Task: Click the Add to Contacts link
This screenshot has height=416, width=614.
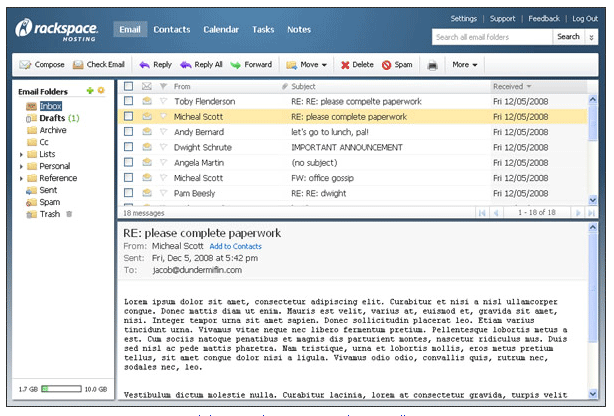Action: tap(235, 246)
